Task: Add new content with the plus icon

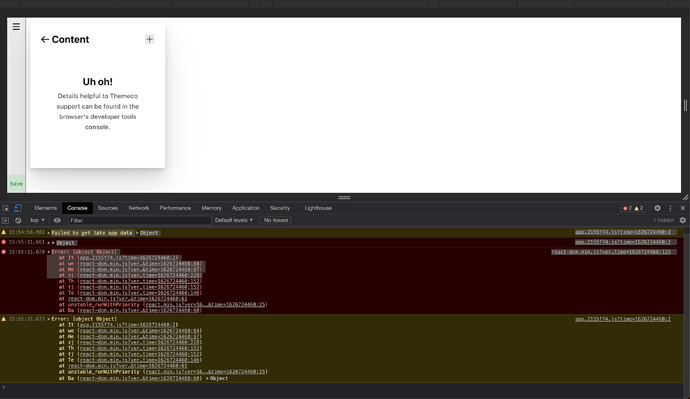Action: click(150, 39)
